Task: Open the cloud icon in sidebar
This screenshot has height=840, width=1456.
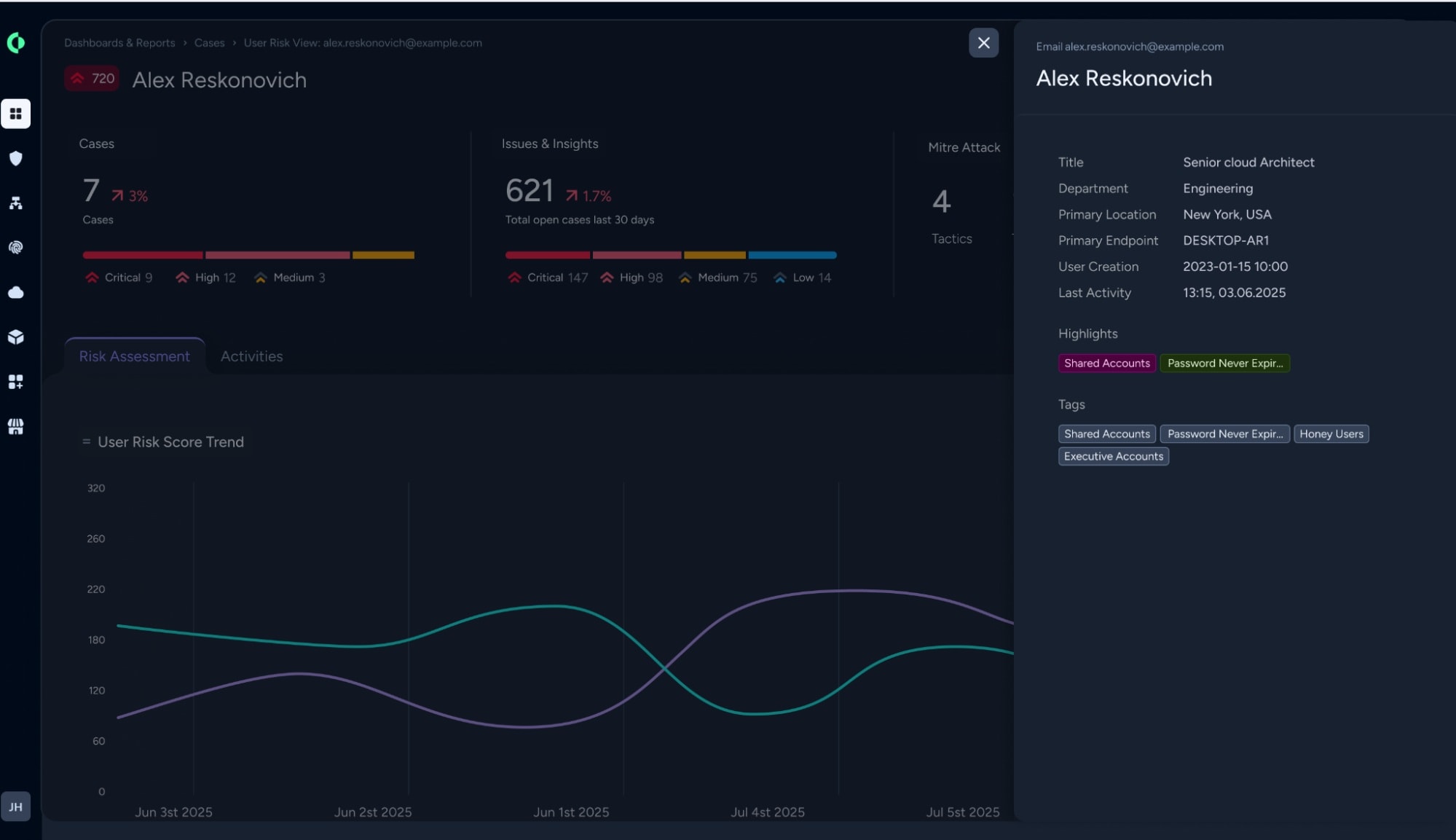Action: [16, 292]
